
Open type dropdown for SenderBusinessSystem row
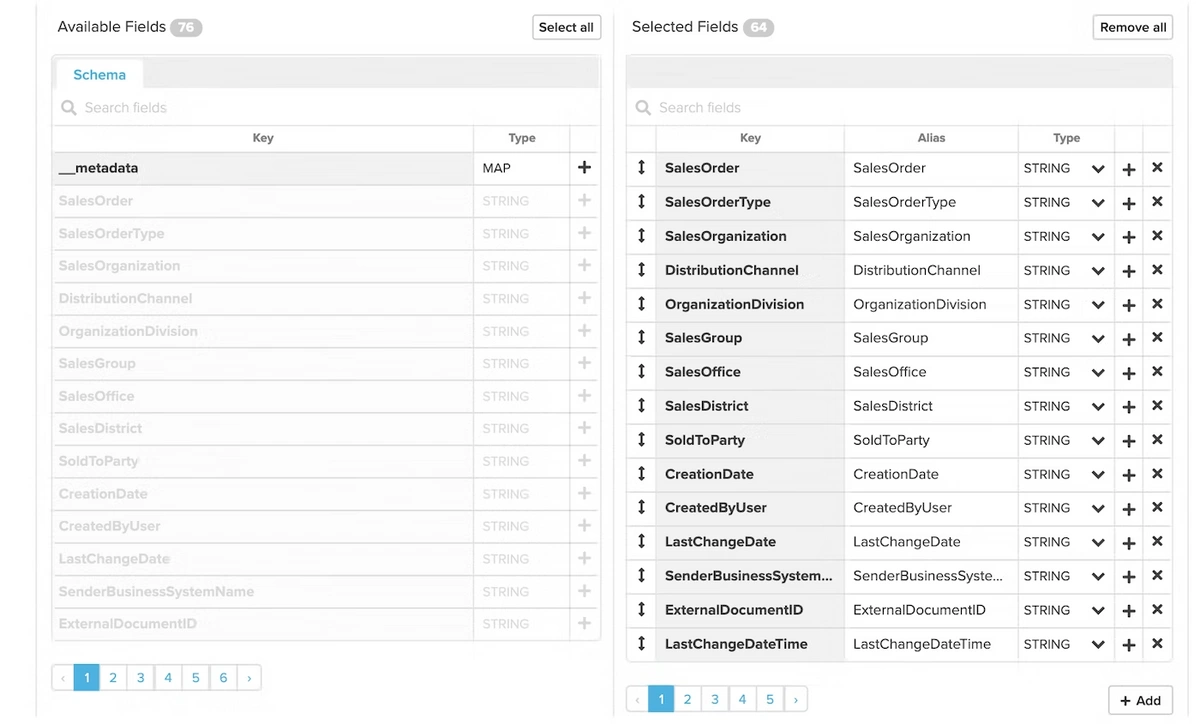point(1098,577)
